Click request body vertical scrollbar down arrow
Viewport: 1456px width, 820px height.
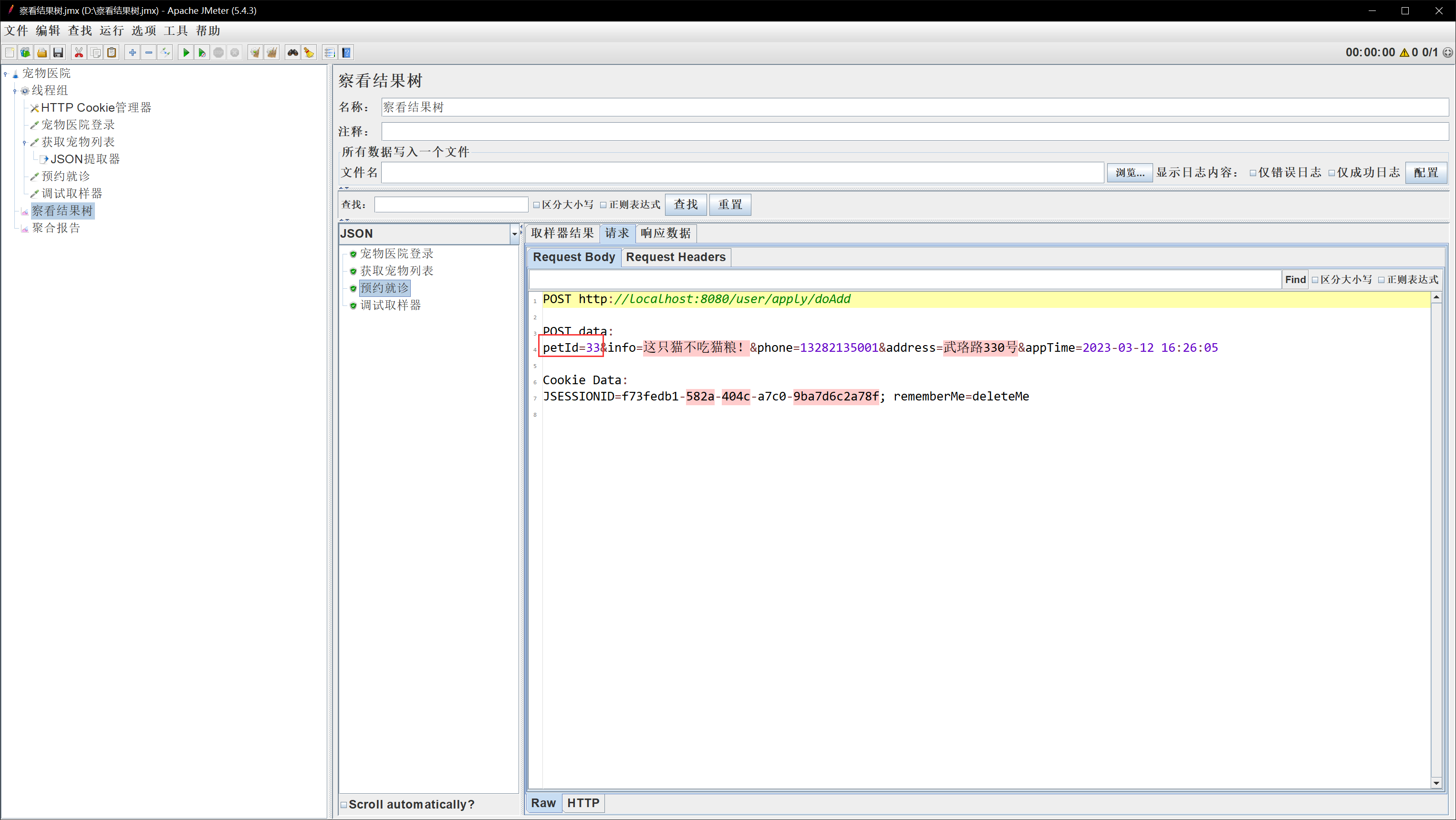point(1435,783)
